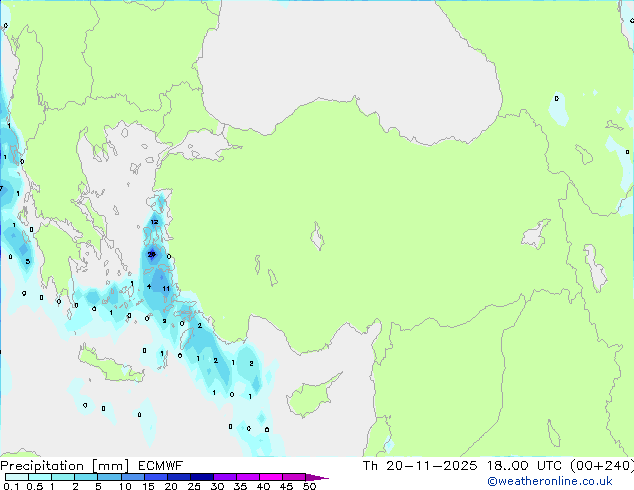
Task: Pick the 35–40 mm violet legend box
Action: (247, 477)
